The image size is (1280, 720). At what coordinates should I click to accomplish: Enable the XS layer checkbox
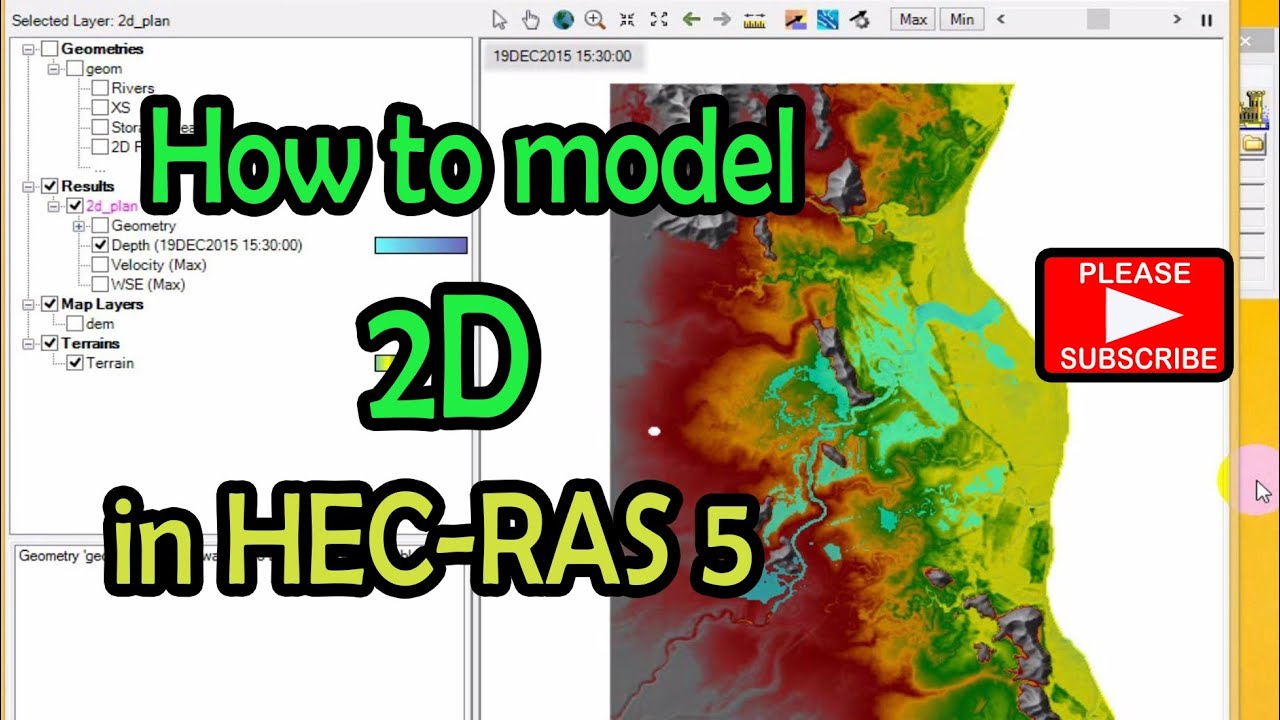pyautogui.click(x=100, y=108)
